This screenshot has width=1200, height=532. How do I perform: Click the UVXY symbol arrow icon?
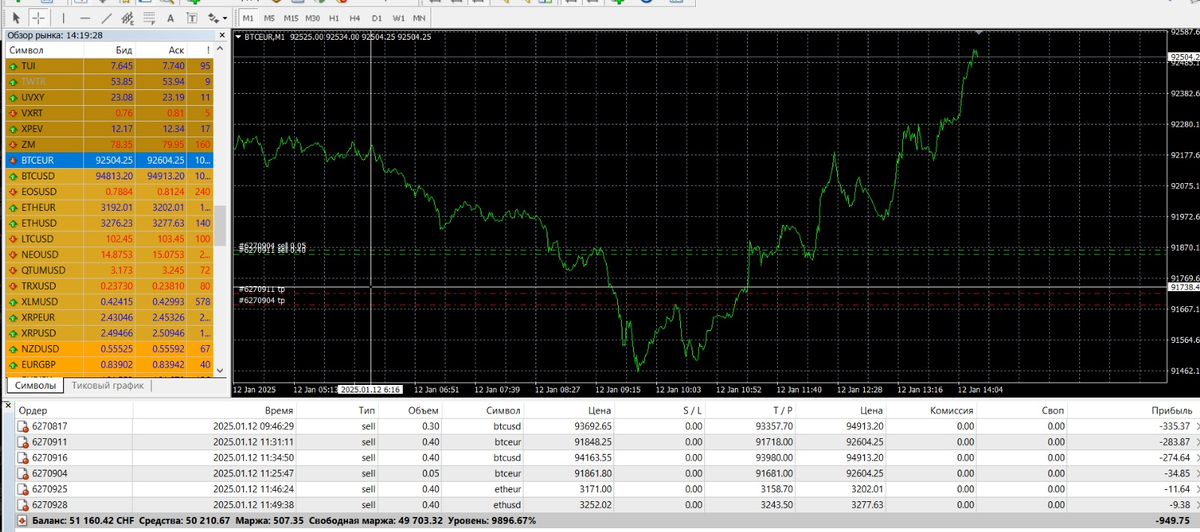13,97
